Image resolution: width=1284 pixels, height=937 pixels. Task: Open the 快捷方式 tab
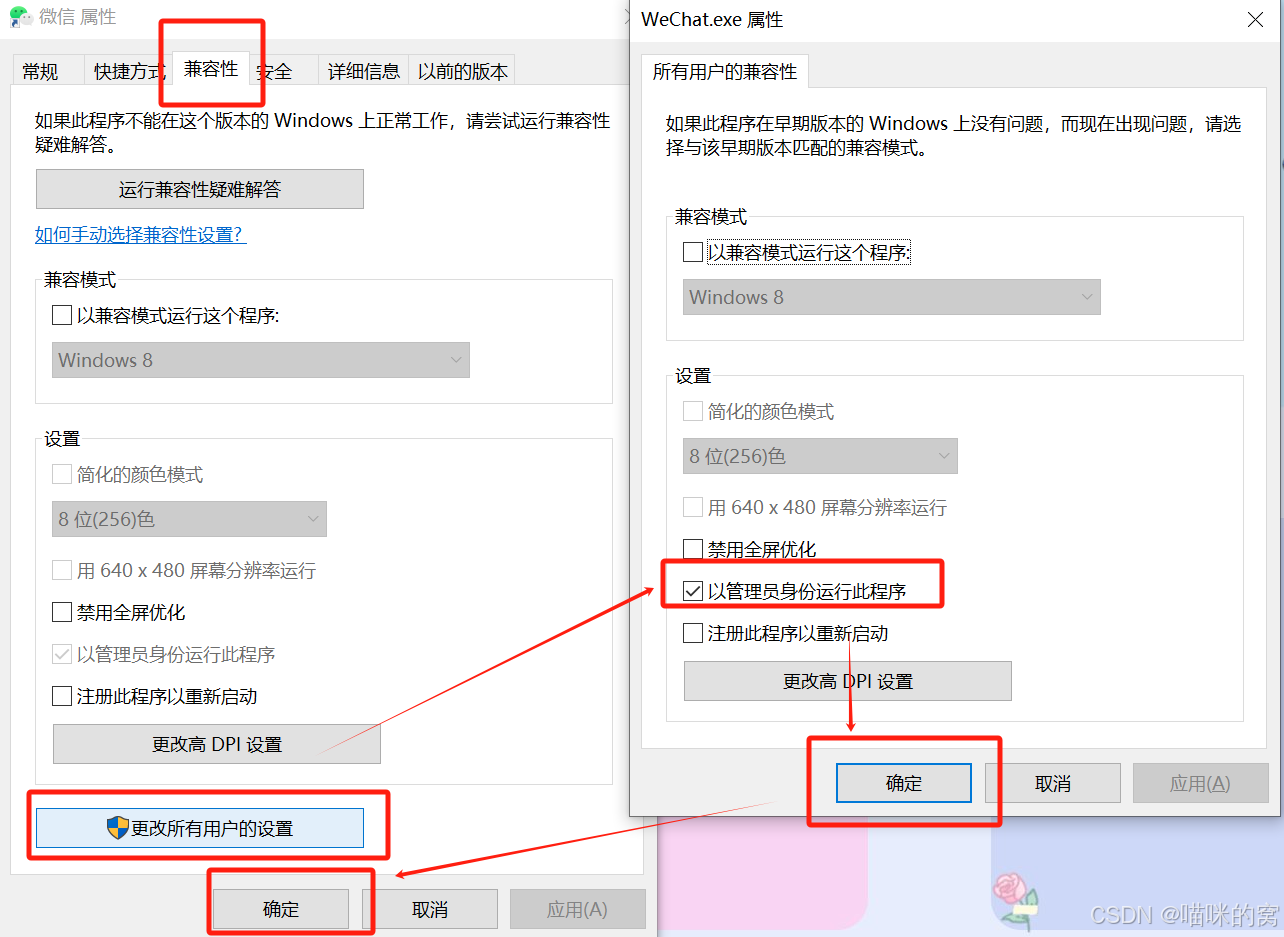pos(129,71)
